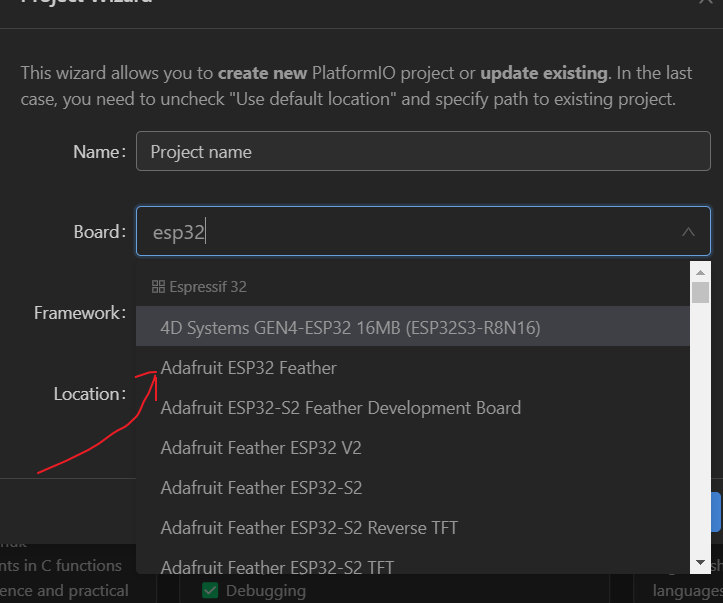This screenshot has width=723, height=603.
Task: Click the Espressif 32 platform grid icon
Action: (158, 287)
